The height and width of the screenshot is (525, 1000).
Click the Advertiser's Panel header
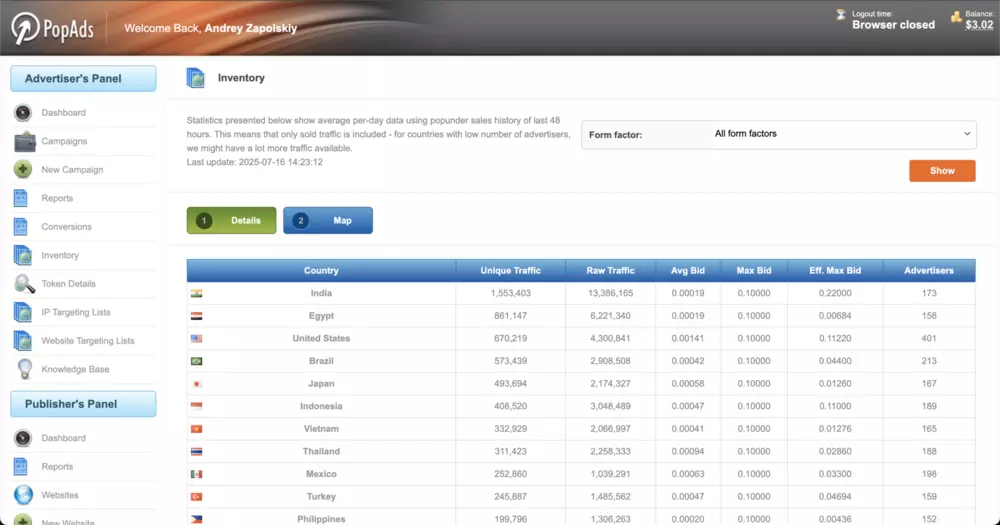tap(83, 78)
